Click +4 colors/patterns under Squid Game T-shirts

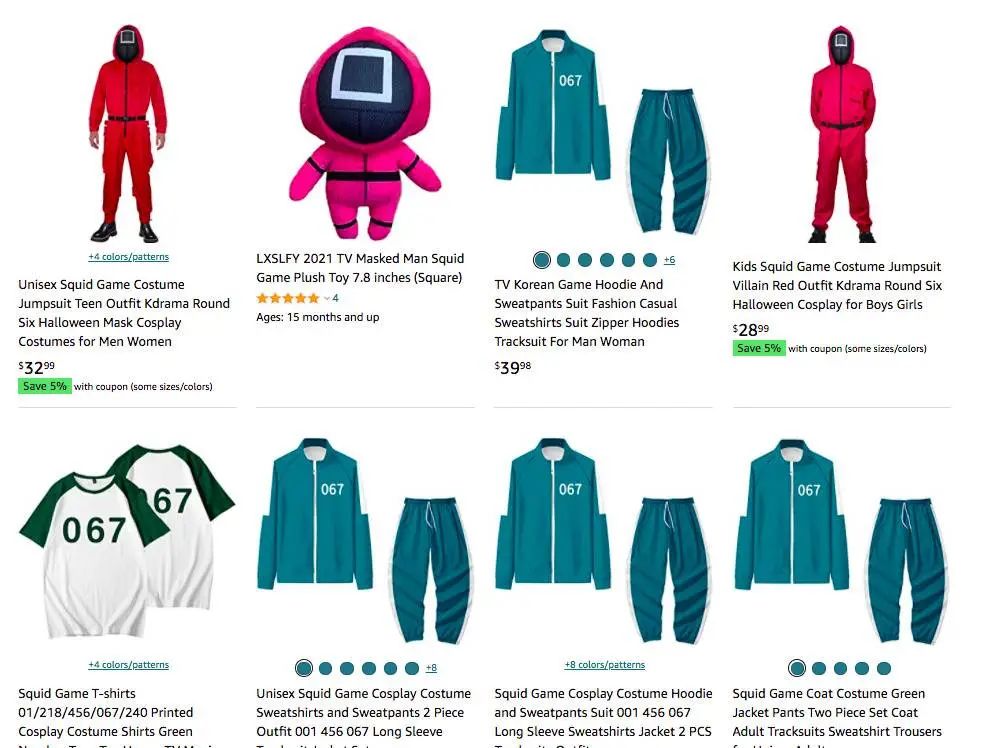coord(129,665)
